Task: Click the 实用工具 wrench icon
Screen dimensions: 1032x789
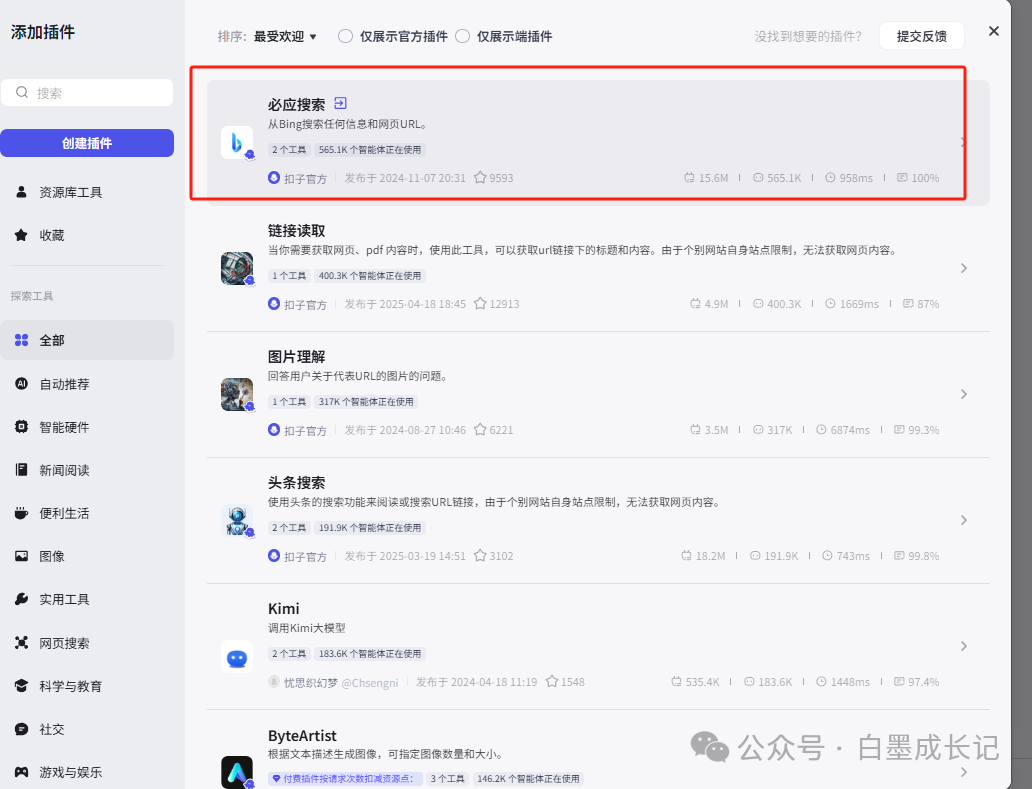Action: tap(21, 599)
